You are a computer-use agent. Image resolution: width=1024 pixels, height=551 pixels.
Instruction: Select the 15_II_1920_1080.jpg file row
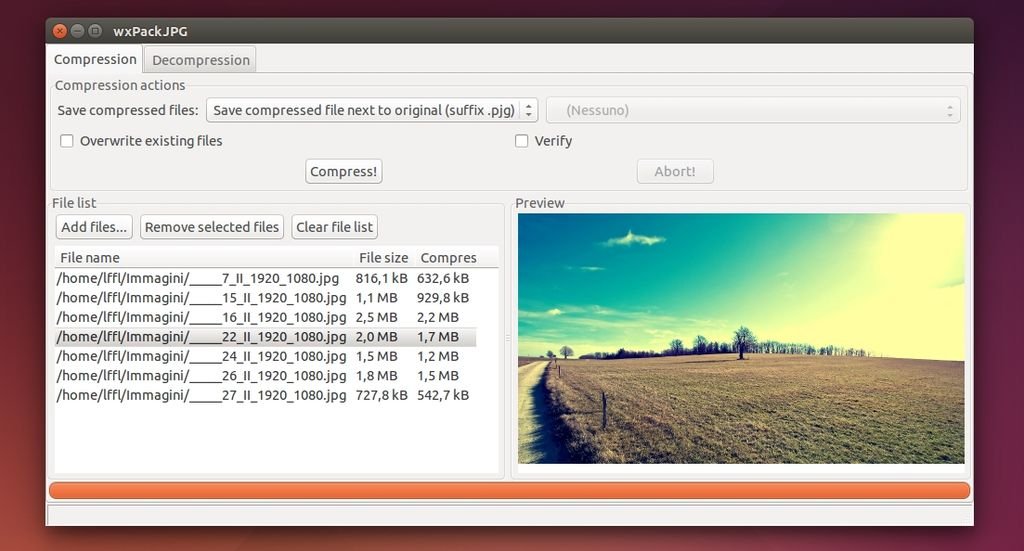265,298
